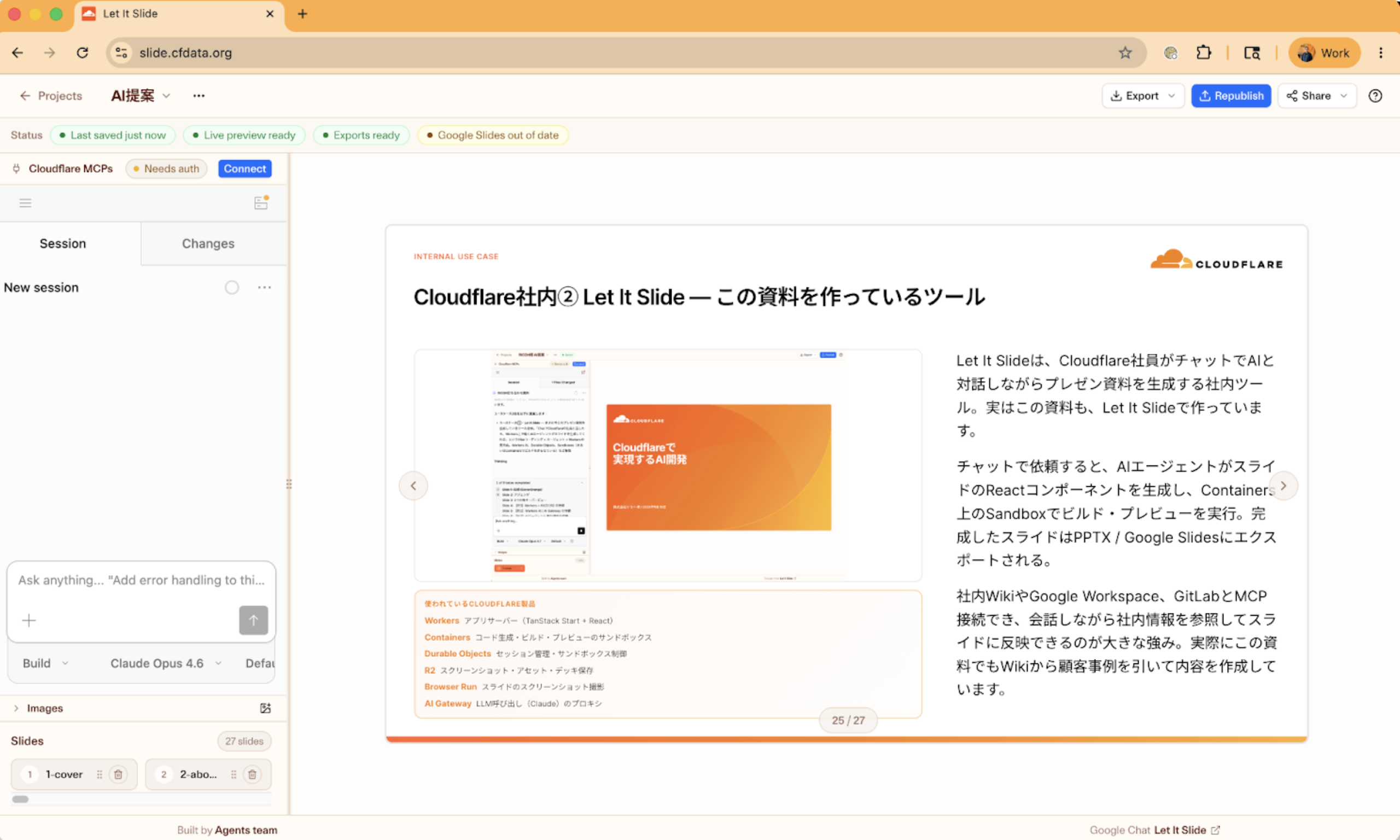Click the Cloudflare logo on slide

click(1217, 260)
